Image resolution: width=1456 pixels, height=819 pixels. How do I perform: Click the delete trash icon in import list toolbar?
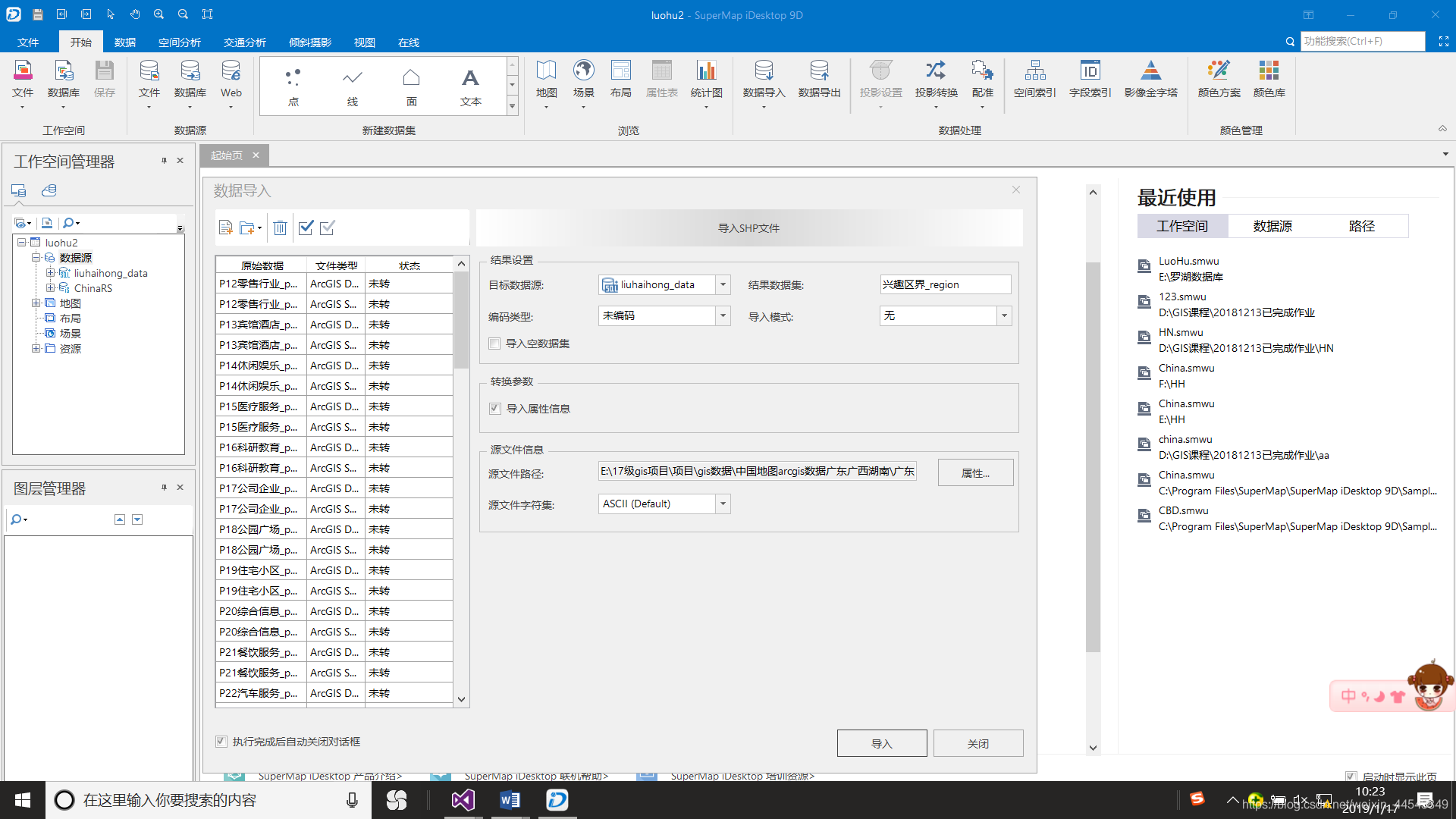280,227
